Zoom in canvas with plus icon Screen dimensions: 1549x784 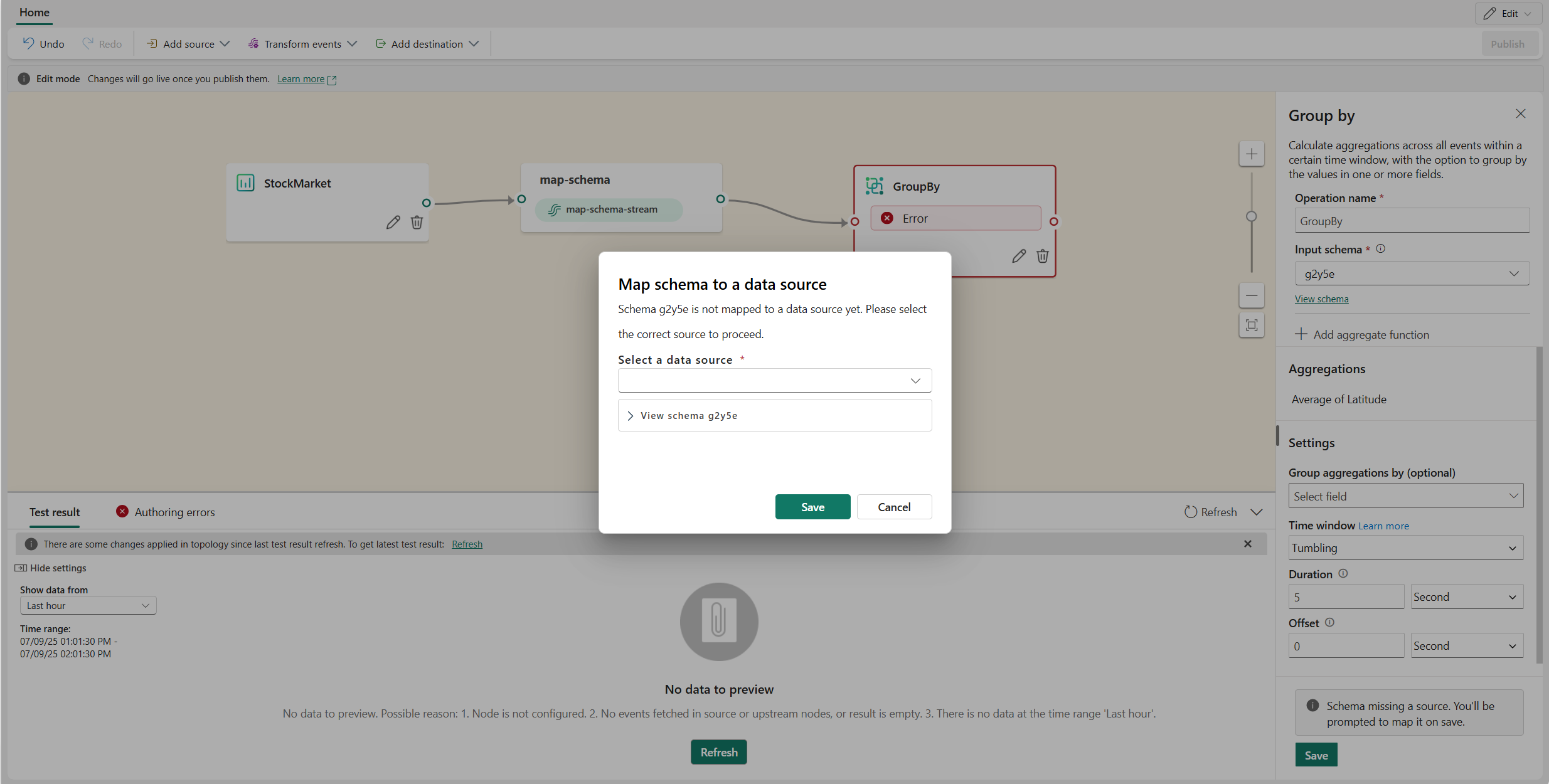coord(1251,154)
